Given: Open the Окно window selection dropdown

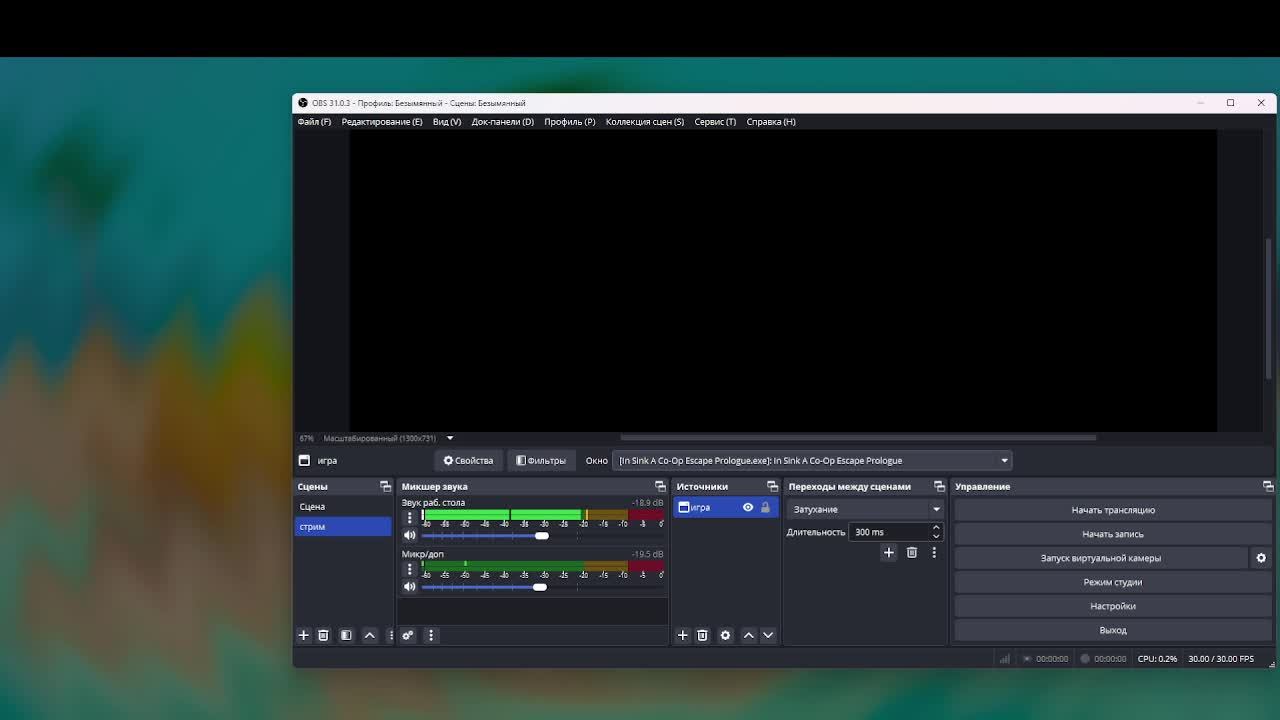Looking at the screenshot, I should pyautogui.click(x=812, y=460).
